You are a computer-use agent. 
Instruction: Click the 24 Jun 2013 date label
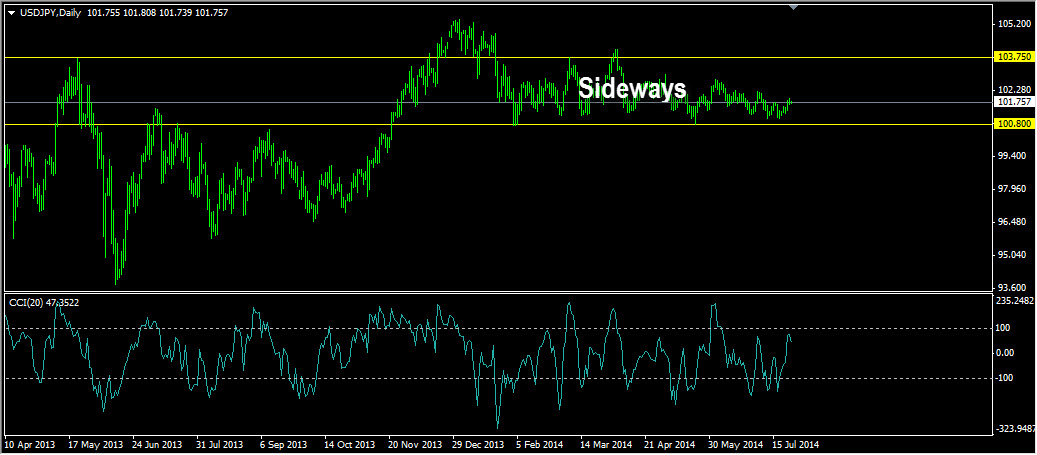(x=156, y=444)
